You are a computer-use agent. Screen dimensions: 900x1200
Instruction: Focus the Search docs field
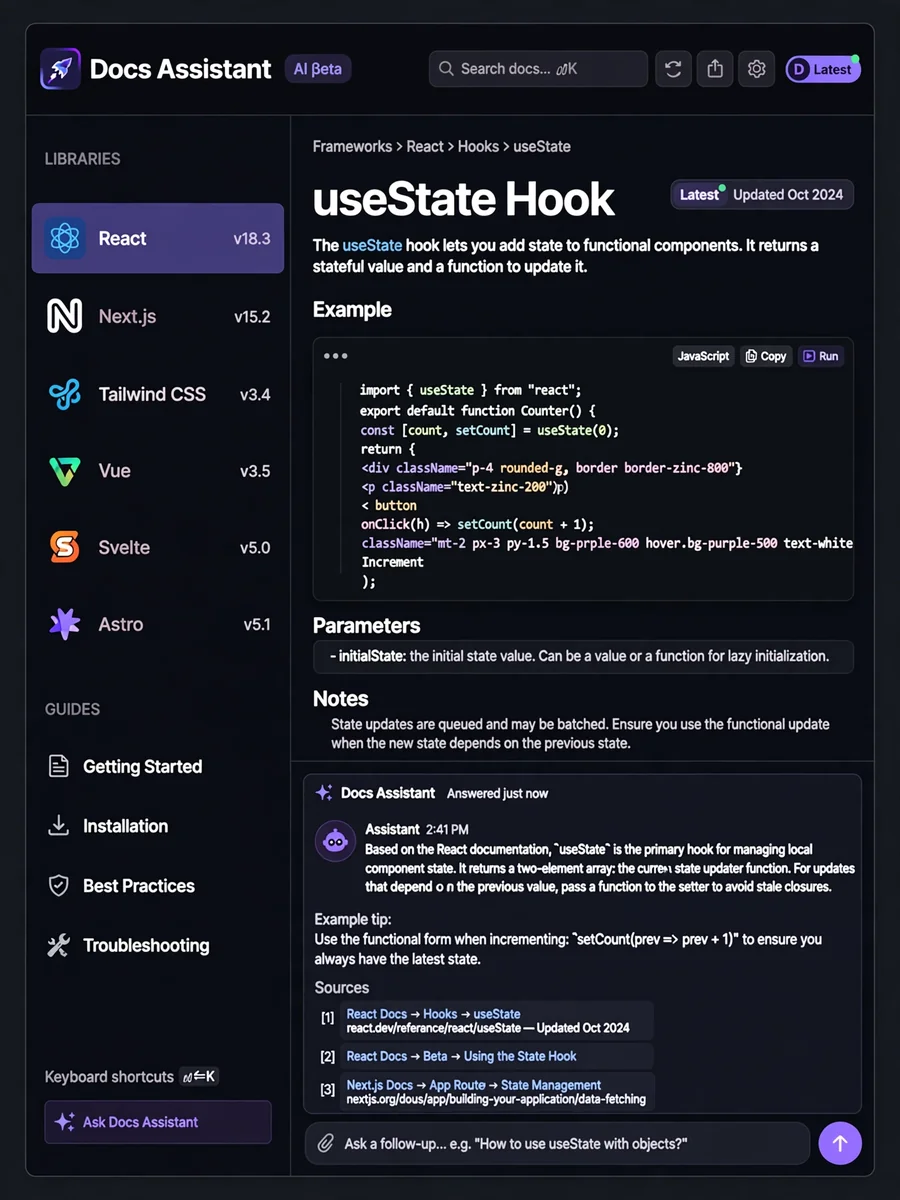(538, 69)
